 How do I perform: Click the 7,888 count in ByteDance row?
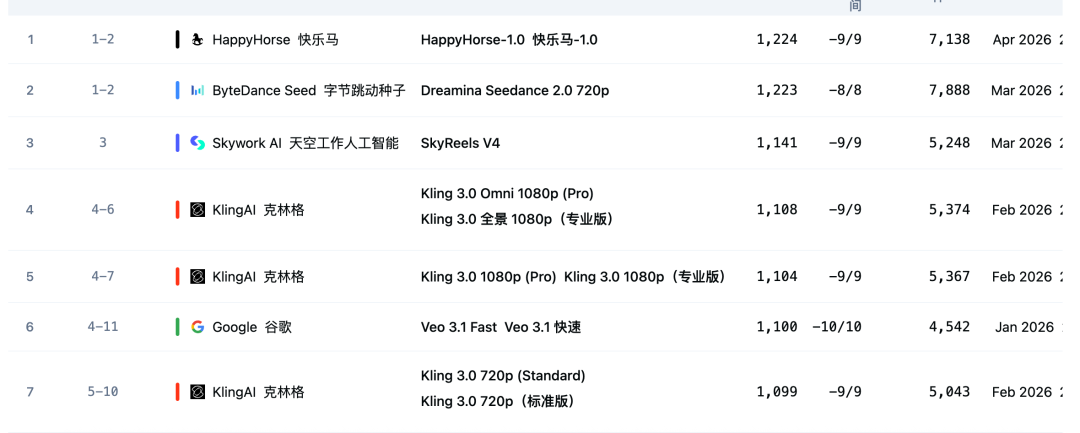[949, 90]
